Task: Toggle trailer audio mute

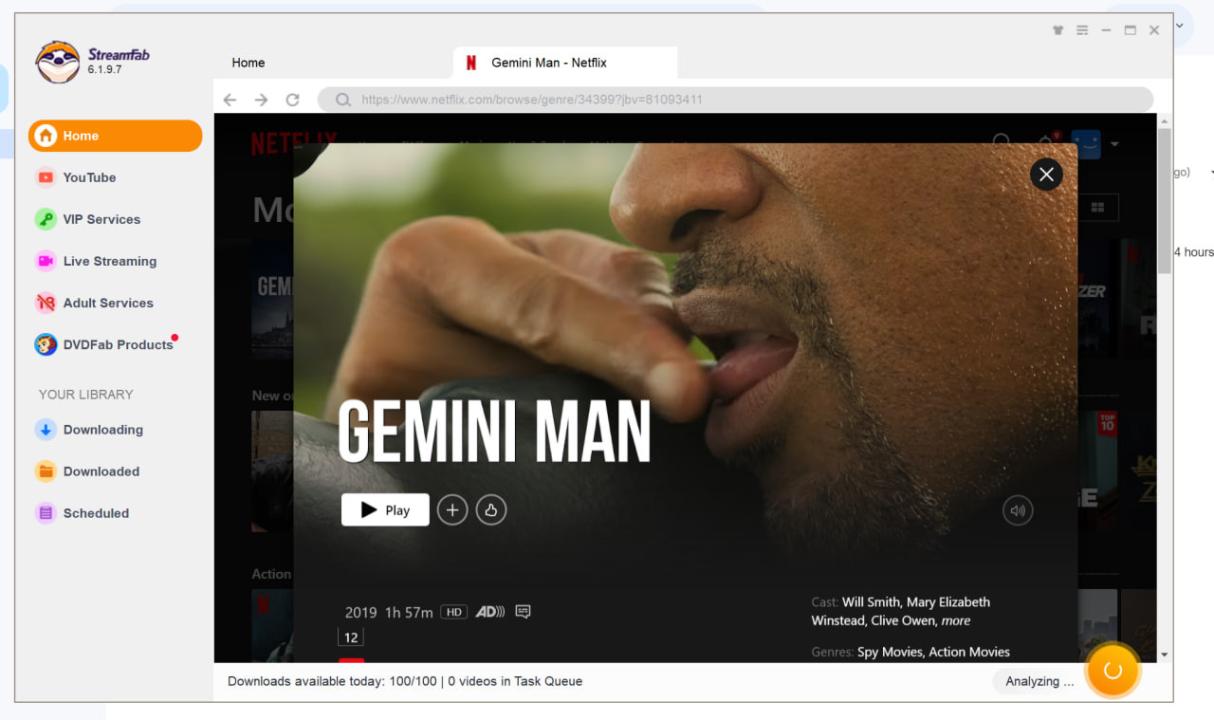Action: tap(1018, 511)
